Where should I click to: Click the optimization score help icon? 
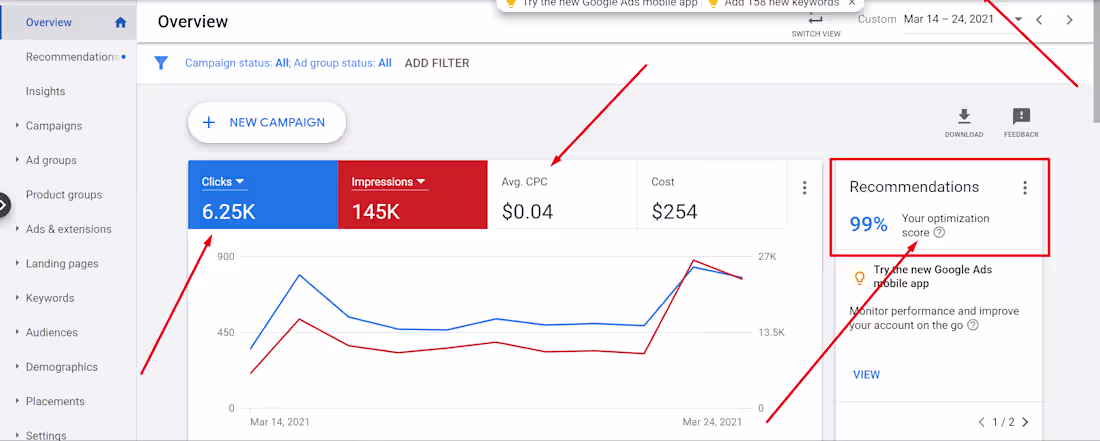939,233
